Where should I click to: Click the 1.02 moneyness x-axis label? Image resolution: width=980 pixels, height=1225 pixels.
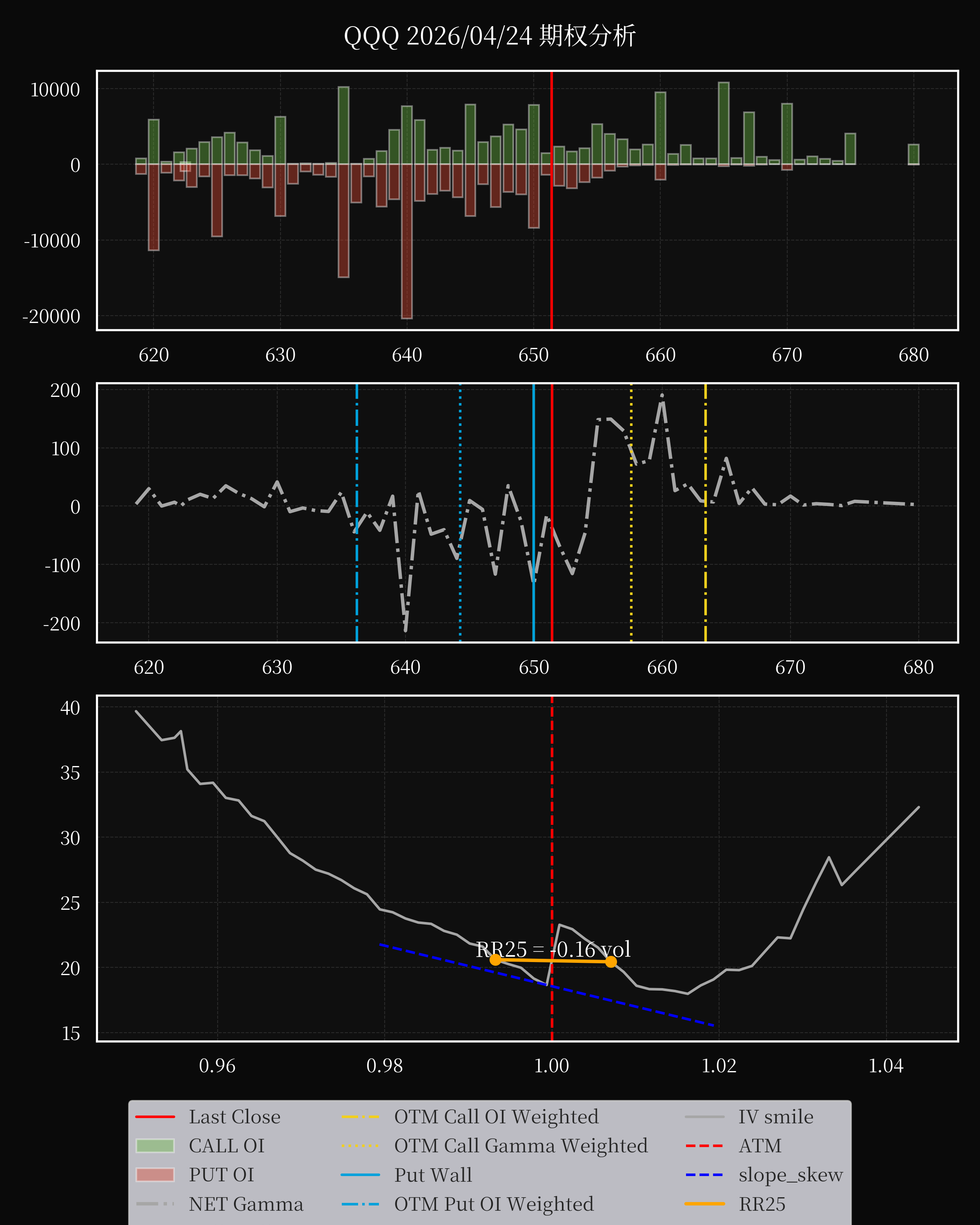[x=719, y=1066]
